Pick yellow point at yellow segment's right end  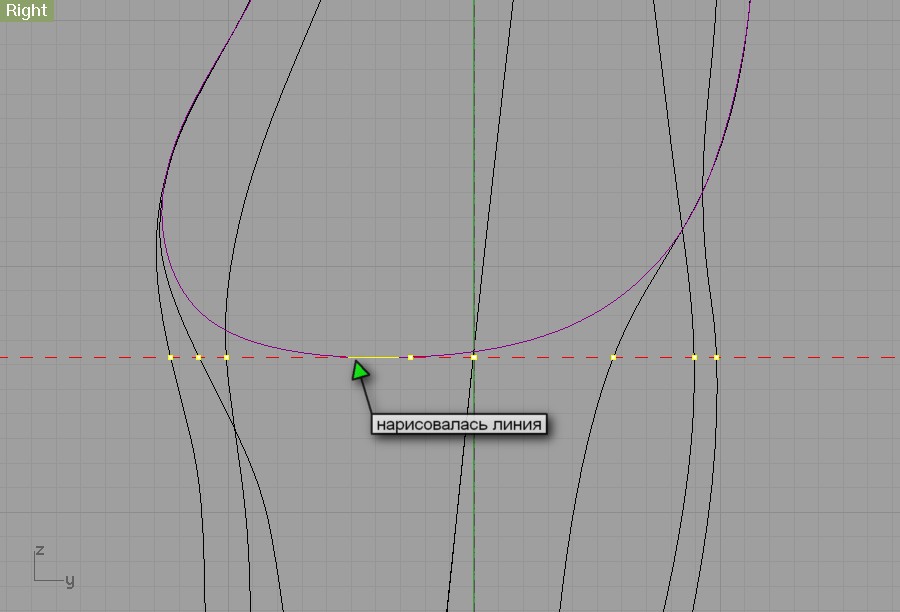pos(410,358)
